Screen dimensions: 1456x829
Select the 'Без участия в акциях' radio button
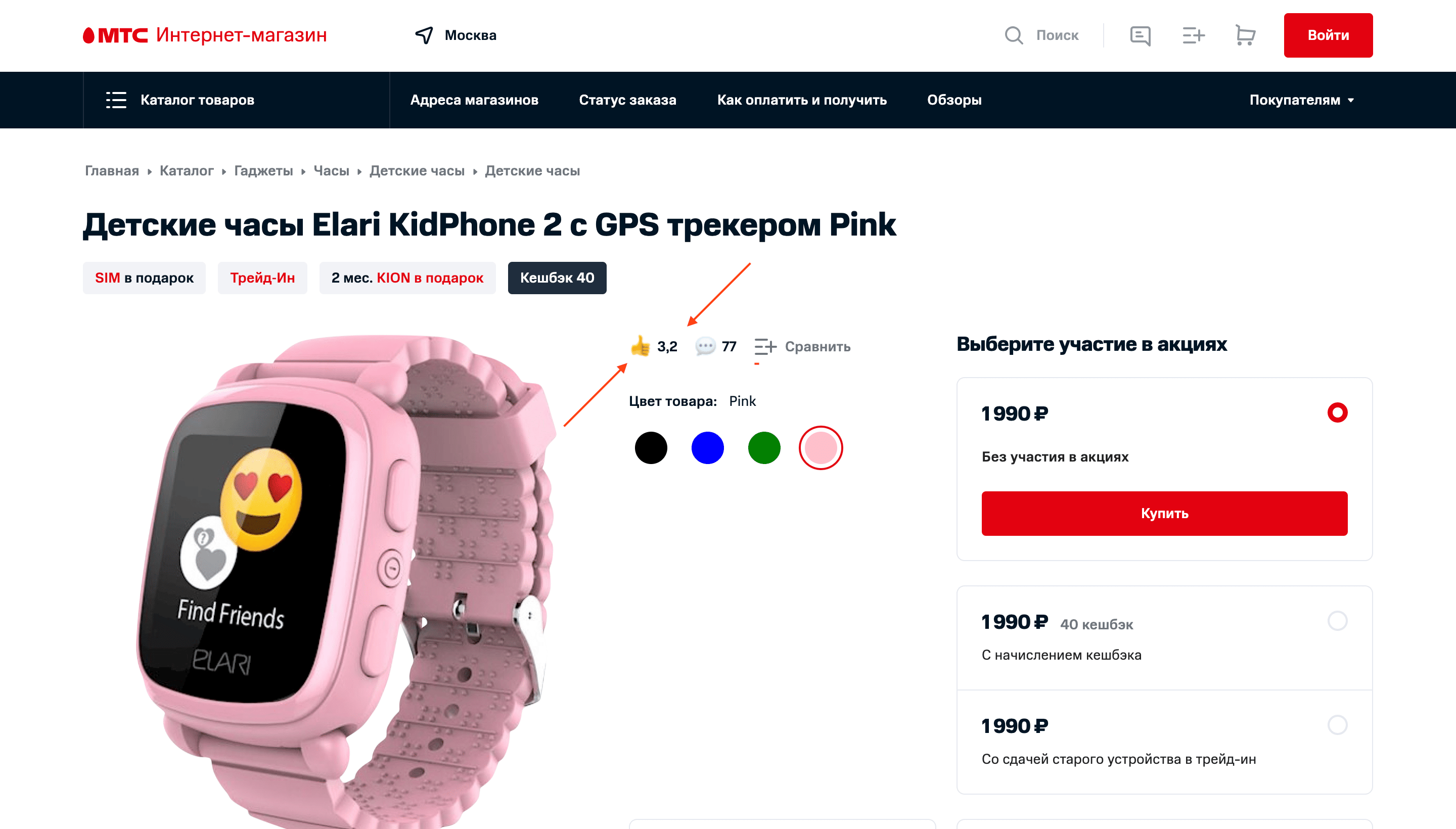(1336, 413)
